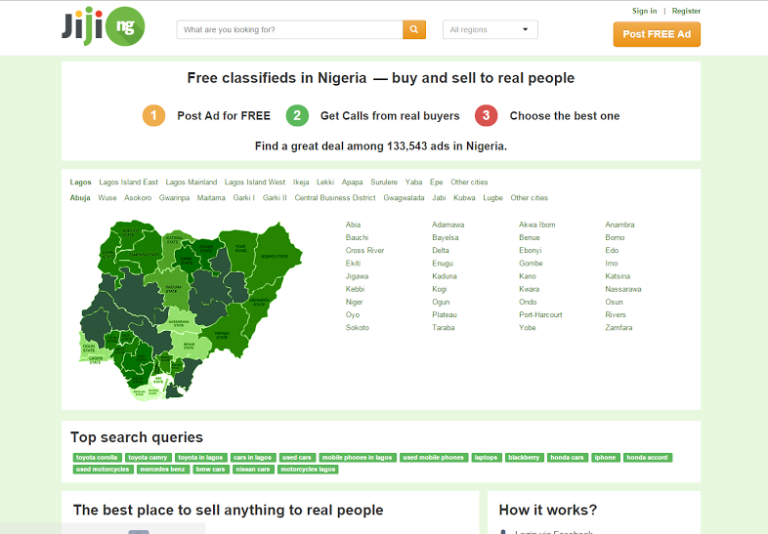Select the toyota corolla search tag

(x=97, y=457)
